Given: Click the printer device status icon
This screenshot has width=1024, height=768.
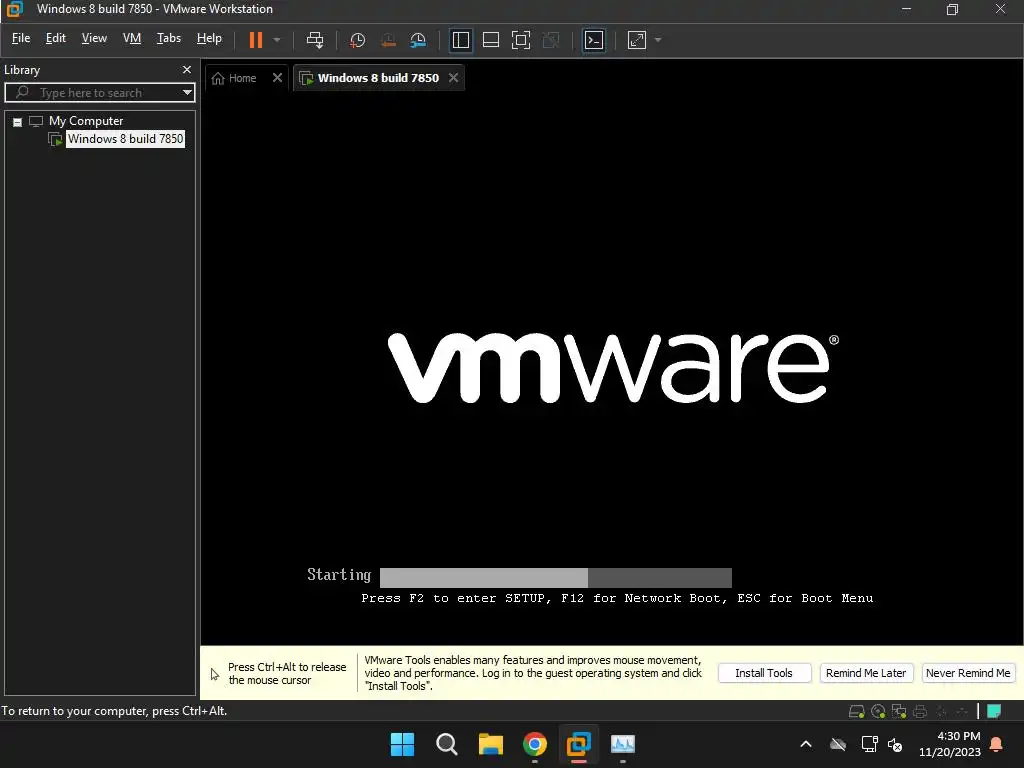Looking at the screenshot, I should (920, 711).
